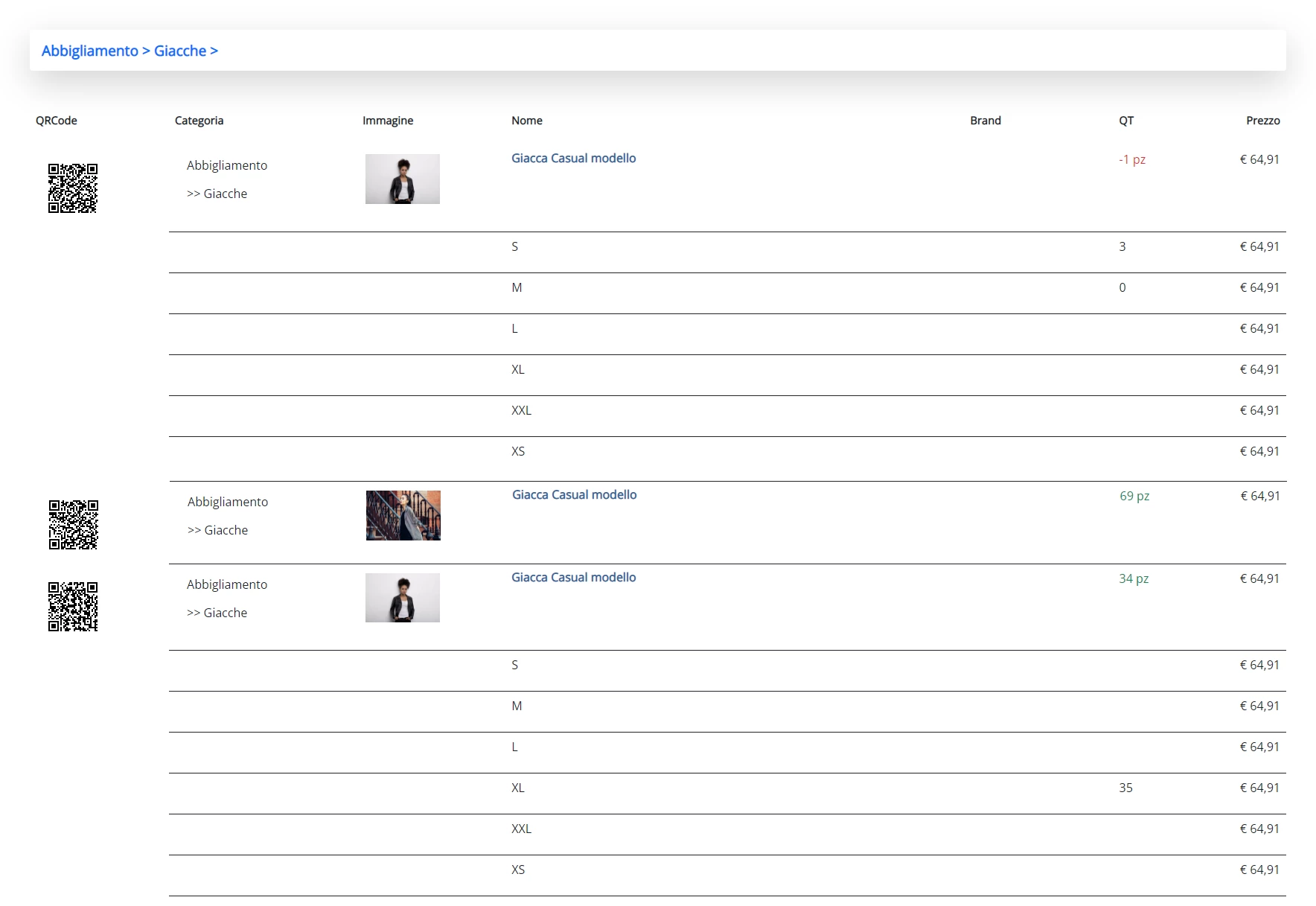Go to Abbigliamento in the breadcrumb
This screenshot has width=1316, height=906.
coord(90,51)
